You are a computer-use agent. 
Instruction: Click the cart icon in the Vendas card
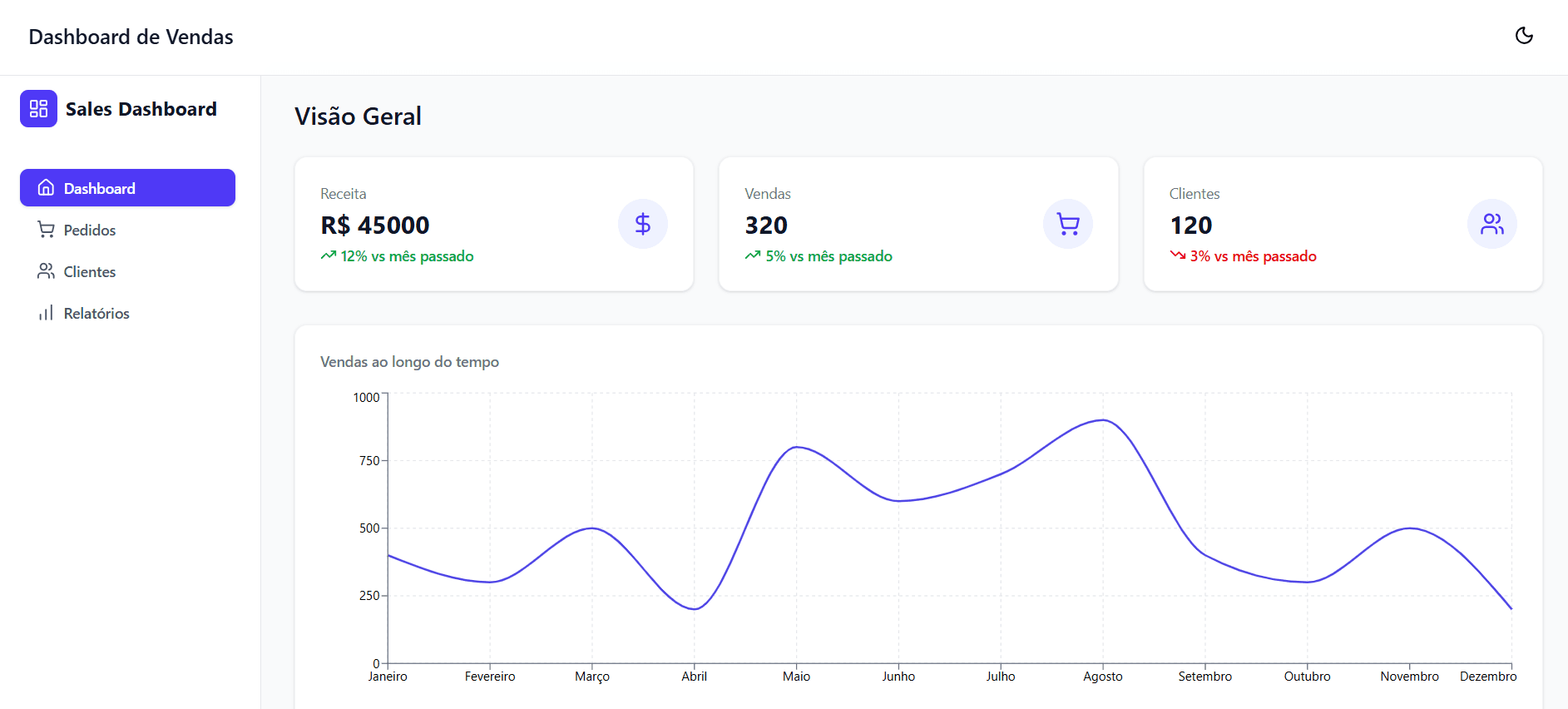point(1068,224)
